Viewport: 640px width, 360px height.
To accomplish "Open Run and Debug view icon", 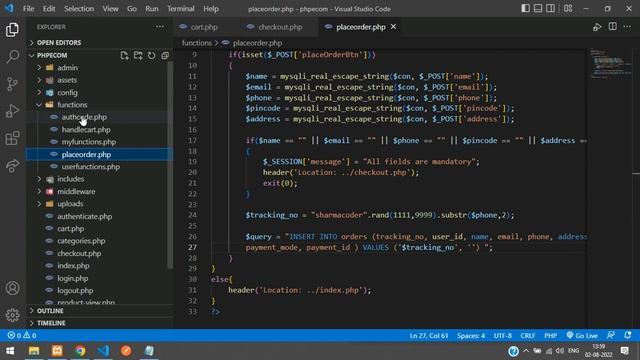I will tap(12, 111).
